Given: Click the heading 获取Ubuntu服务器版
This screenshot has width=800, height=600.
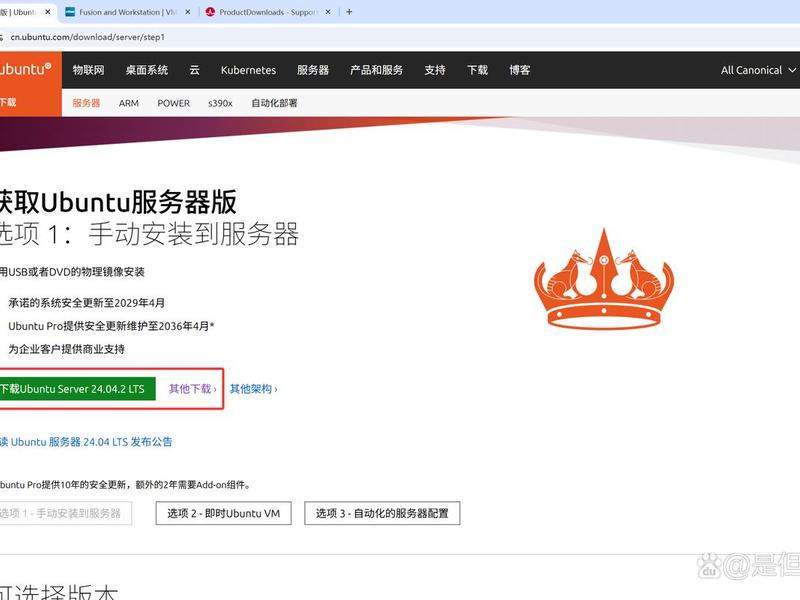Looking at the screenshot, I should (118, 202).
